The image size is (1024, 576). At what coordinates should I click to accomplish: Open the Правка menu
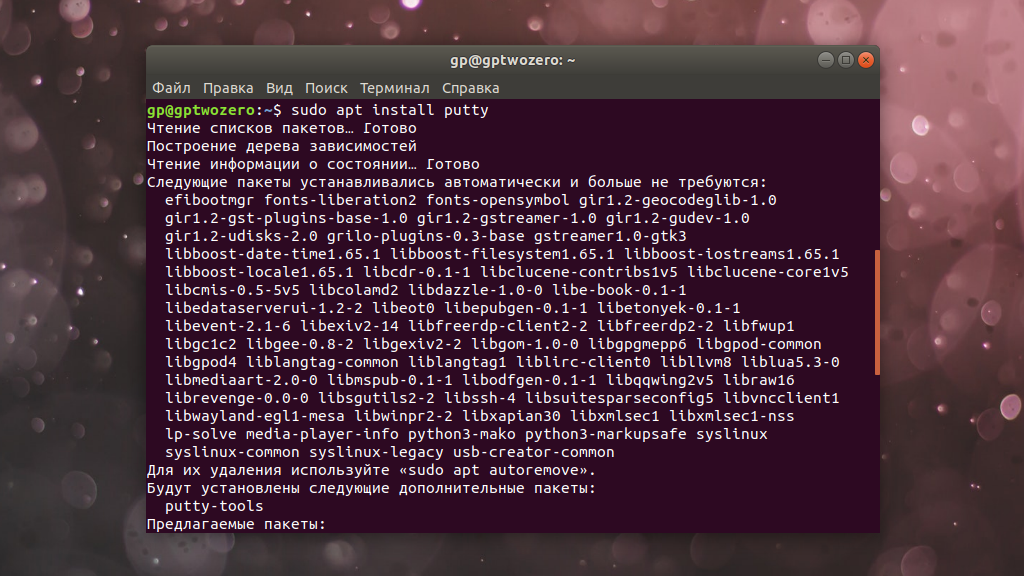(x=228, y=88)
